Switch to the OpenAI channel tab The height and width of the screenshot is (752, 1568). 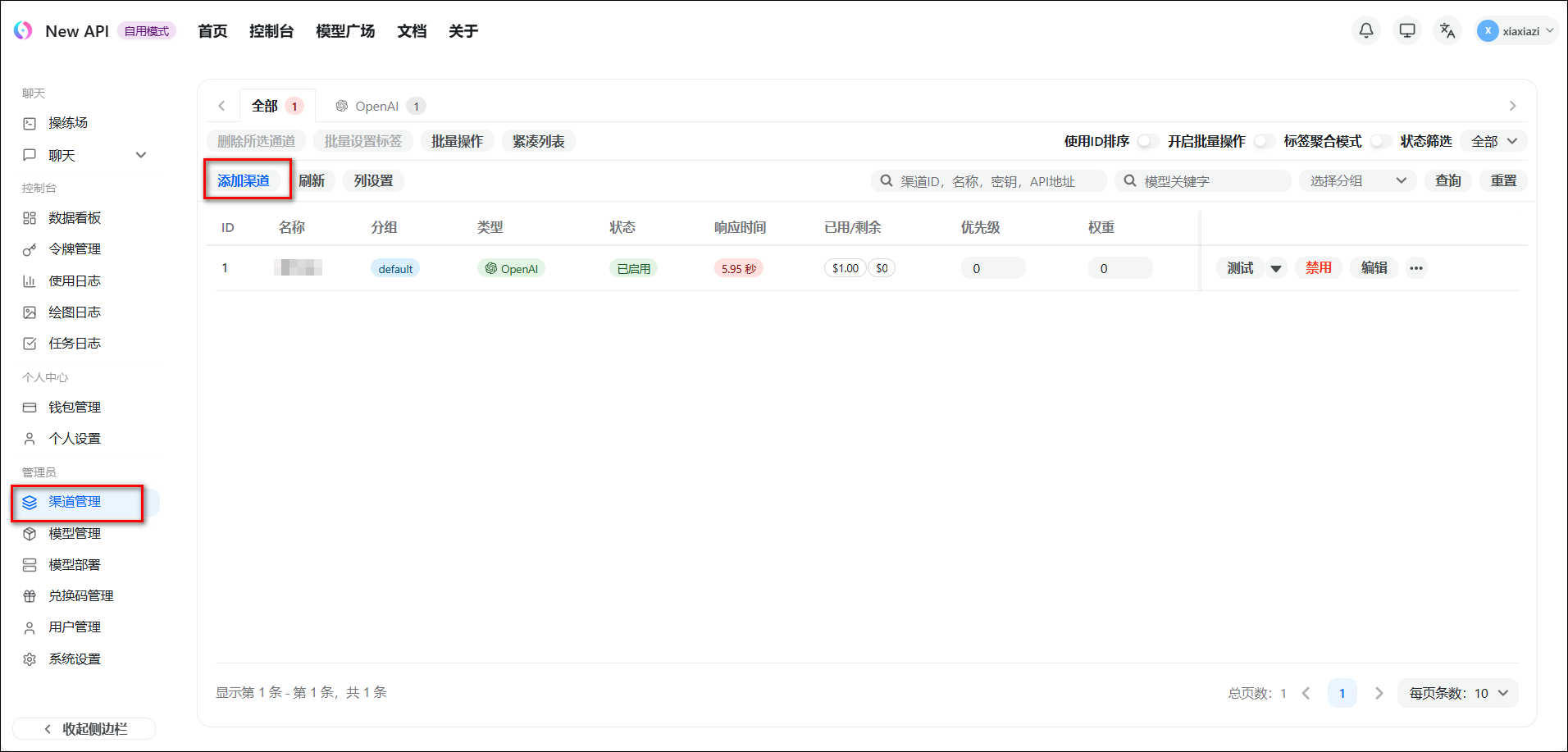pyautogui.click(x=378, y=106)
